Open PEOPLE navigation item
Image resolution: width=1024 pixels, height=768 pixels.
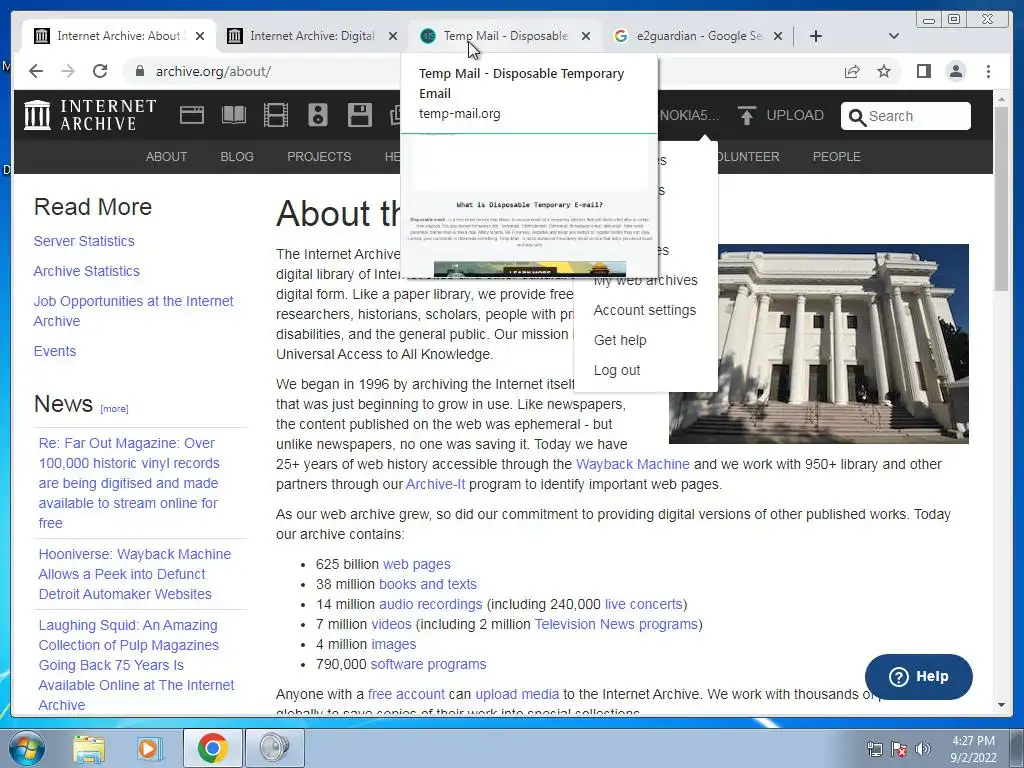click(837, 157)
